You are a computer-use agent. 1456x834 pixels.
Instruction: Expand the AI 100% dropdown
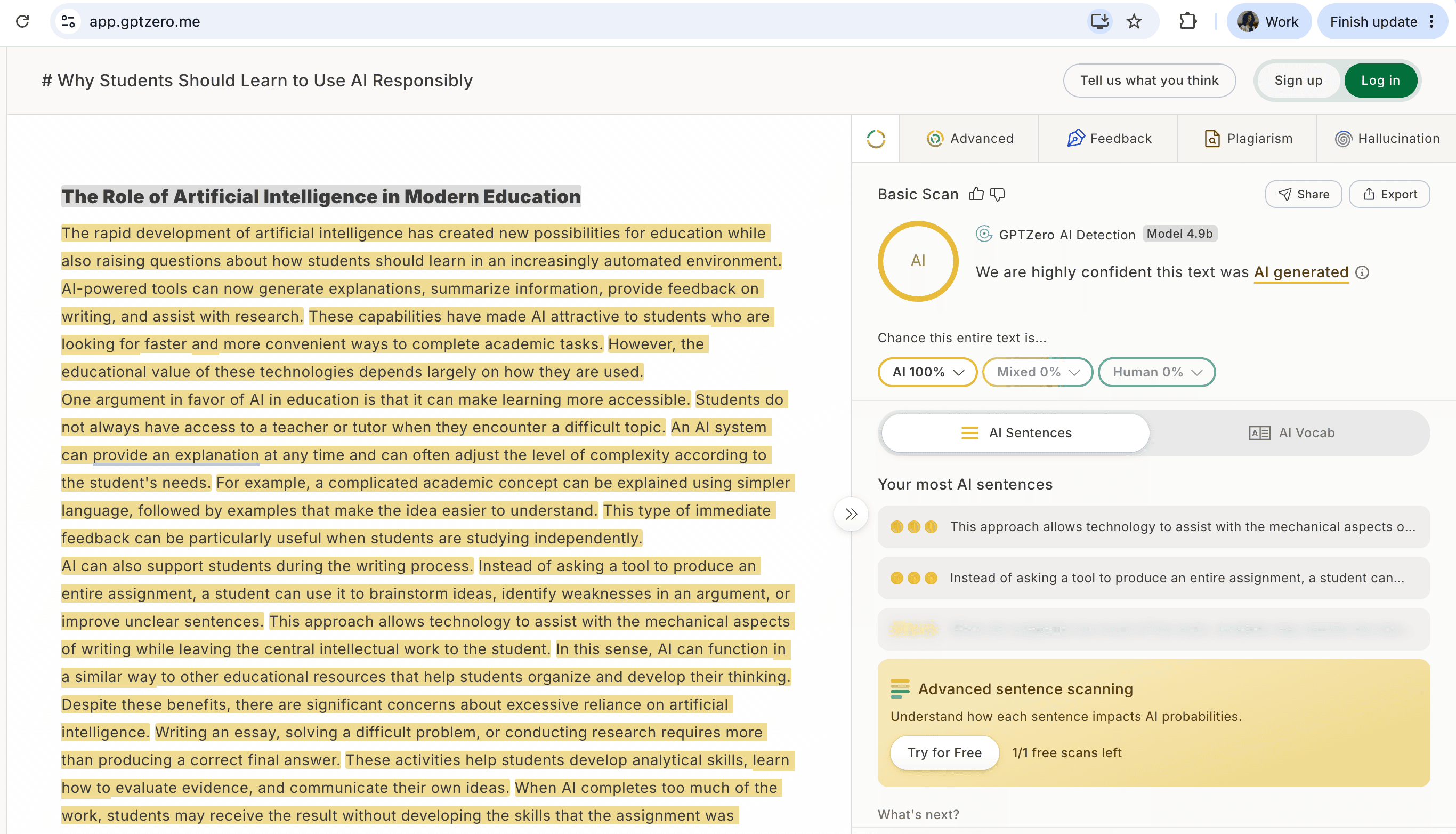point(927,372)
